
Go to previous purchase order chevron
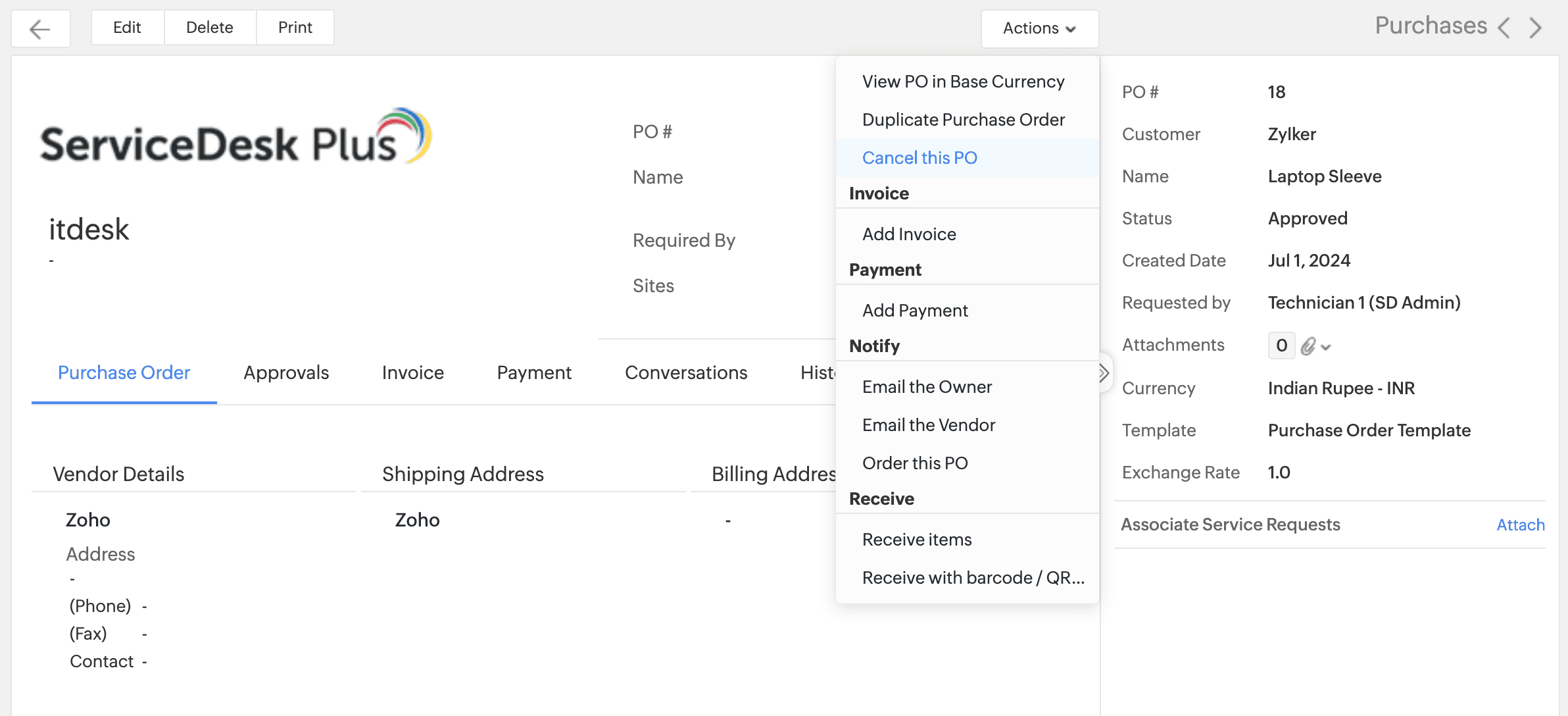(1504, 28)
